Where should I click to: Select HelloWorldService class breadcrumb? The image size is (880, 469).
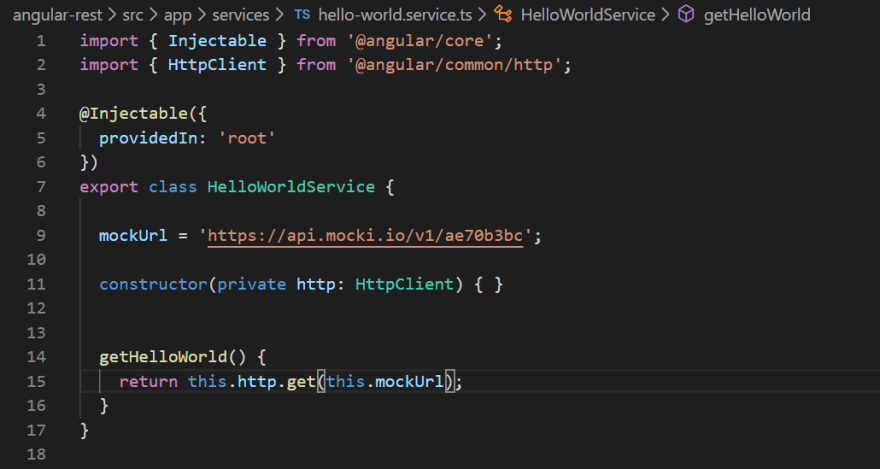[588, 15]
